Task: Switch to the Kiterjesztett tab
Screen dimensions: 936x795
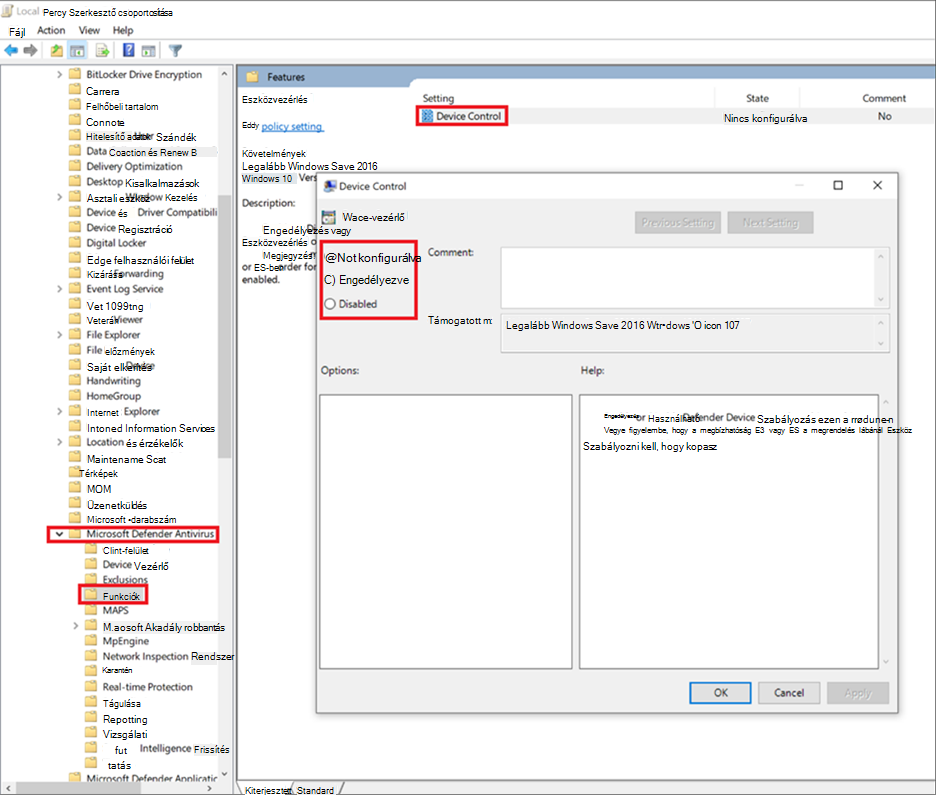Action: [x=267, y=790]
